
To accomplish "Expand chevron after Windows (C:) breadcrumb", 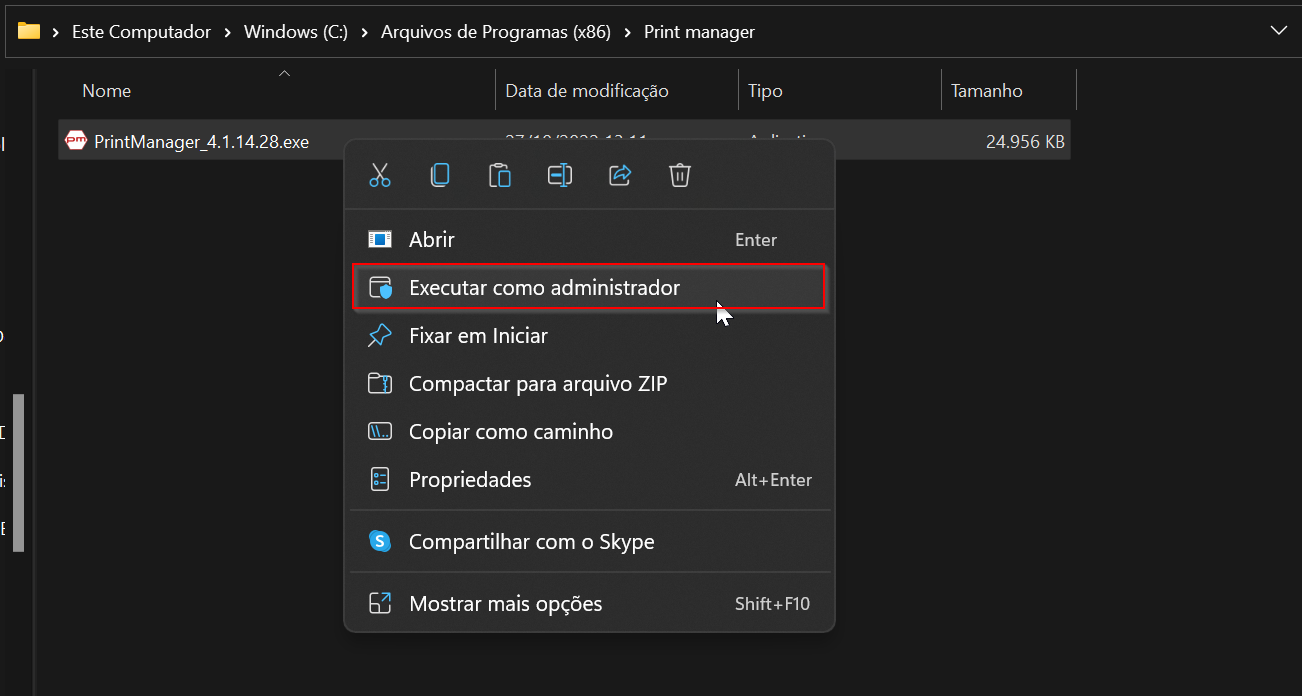I will (364, 32).
